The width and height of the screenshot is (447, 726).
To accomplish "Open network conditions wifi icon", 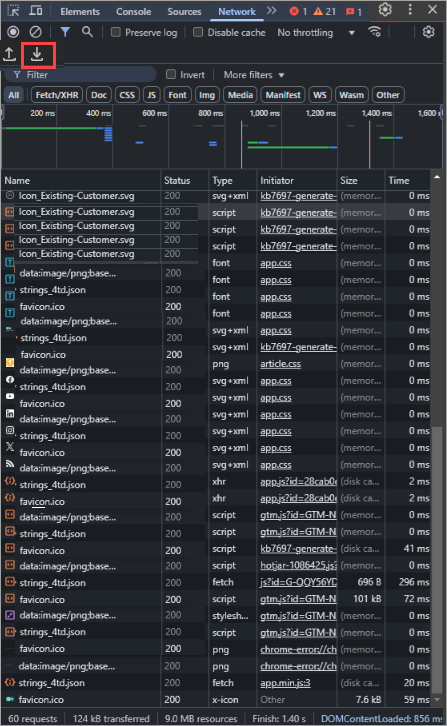I will (x=374, y=32).
